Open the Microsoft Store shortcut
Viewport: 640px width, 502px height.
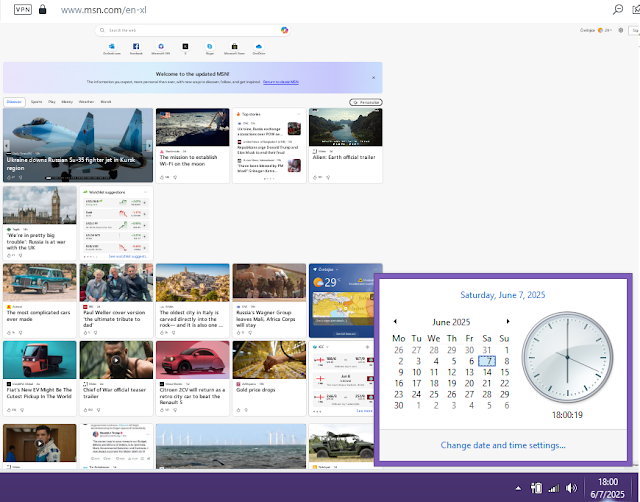234,49
